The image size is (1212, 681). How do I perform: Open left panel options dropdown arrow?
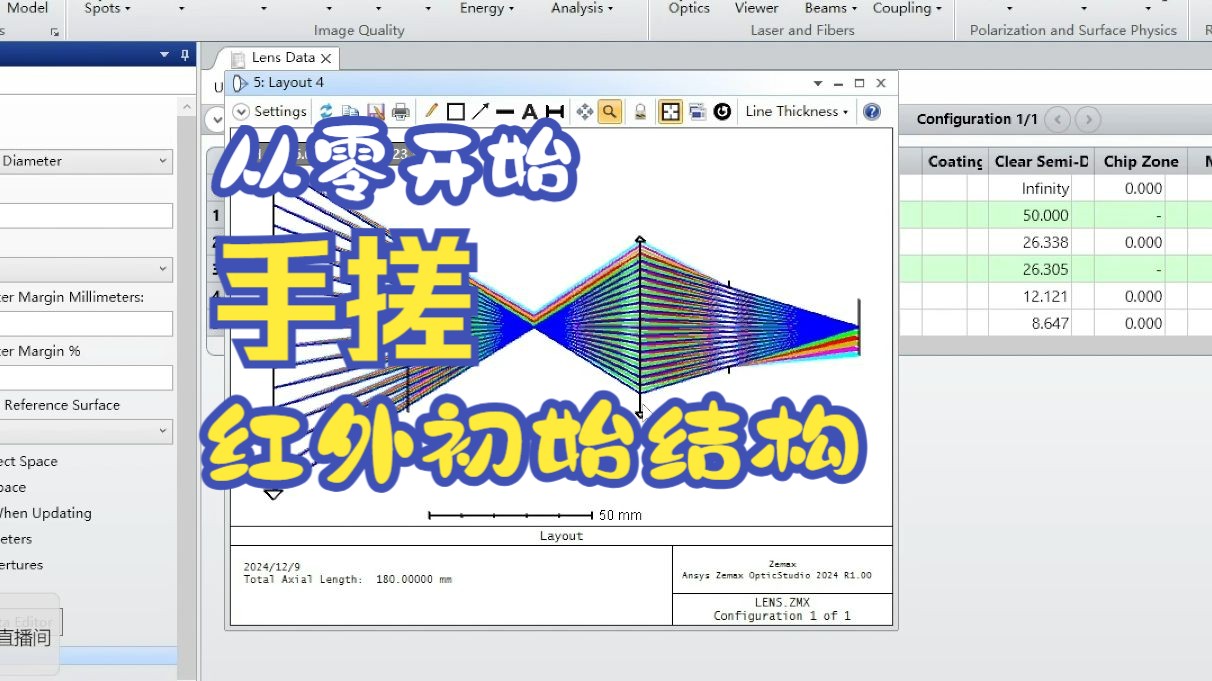(x=165, y=56)
